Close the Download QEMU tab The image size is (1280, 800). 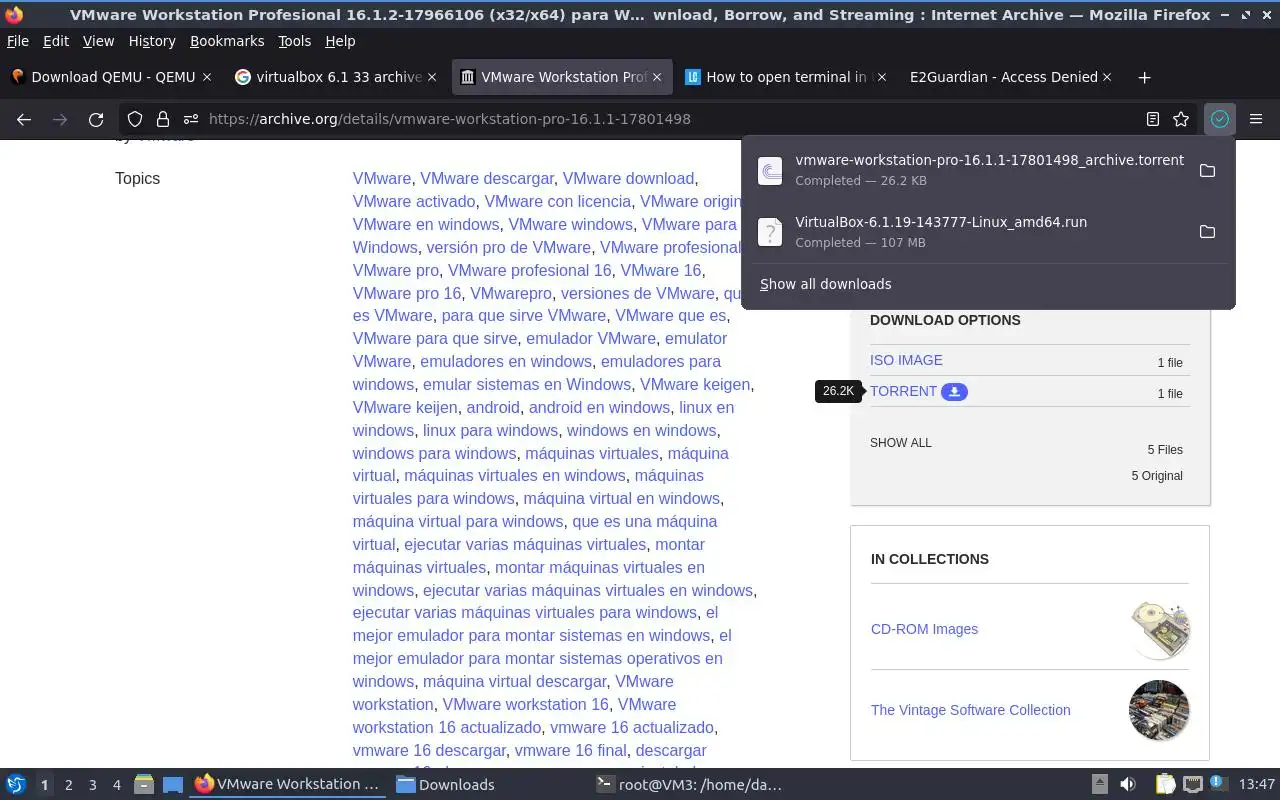207,77
